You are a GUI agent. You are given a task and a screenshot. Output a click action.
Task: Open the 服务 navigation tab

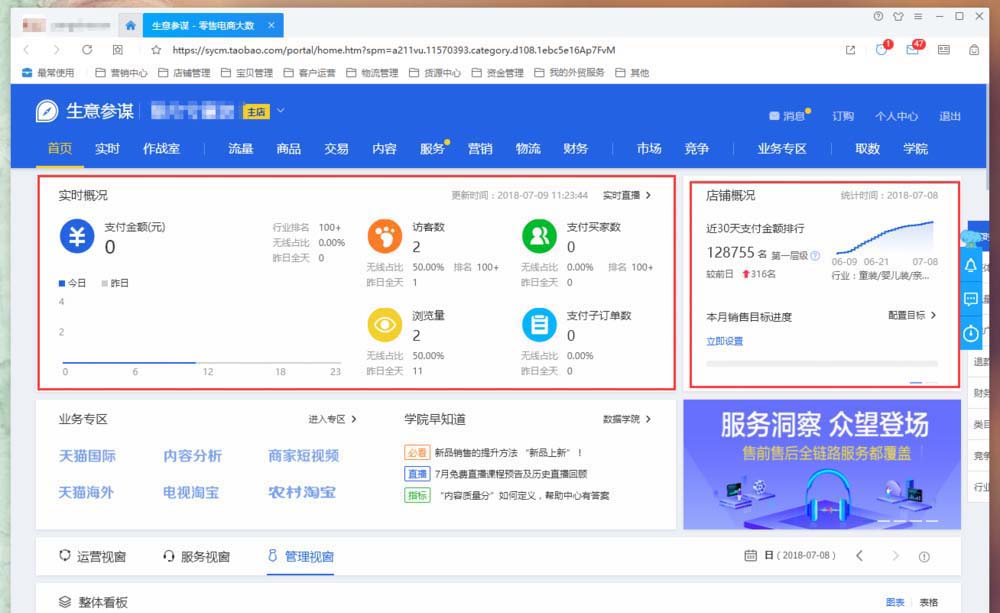point(432,149)
